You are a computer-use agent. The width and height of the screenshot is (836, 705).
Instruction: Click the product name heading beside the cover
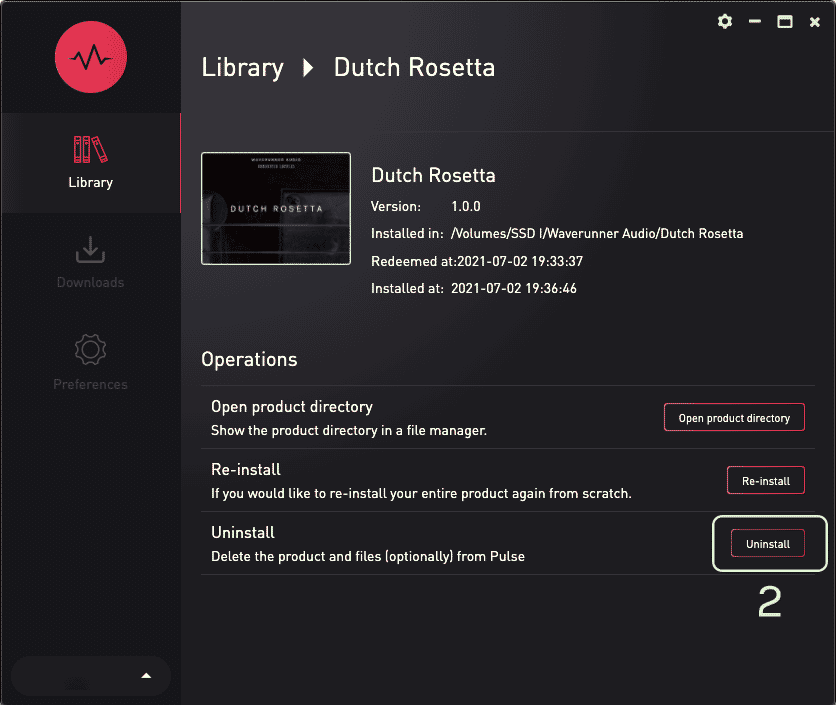pyautogui.click(x=433, y=175)
